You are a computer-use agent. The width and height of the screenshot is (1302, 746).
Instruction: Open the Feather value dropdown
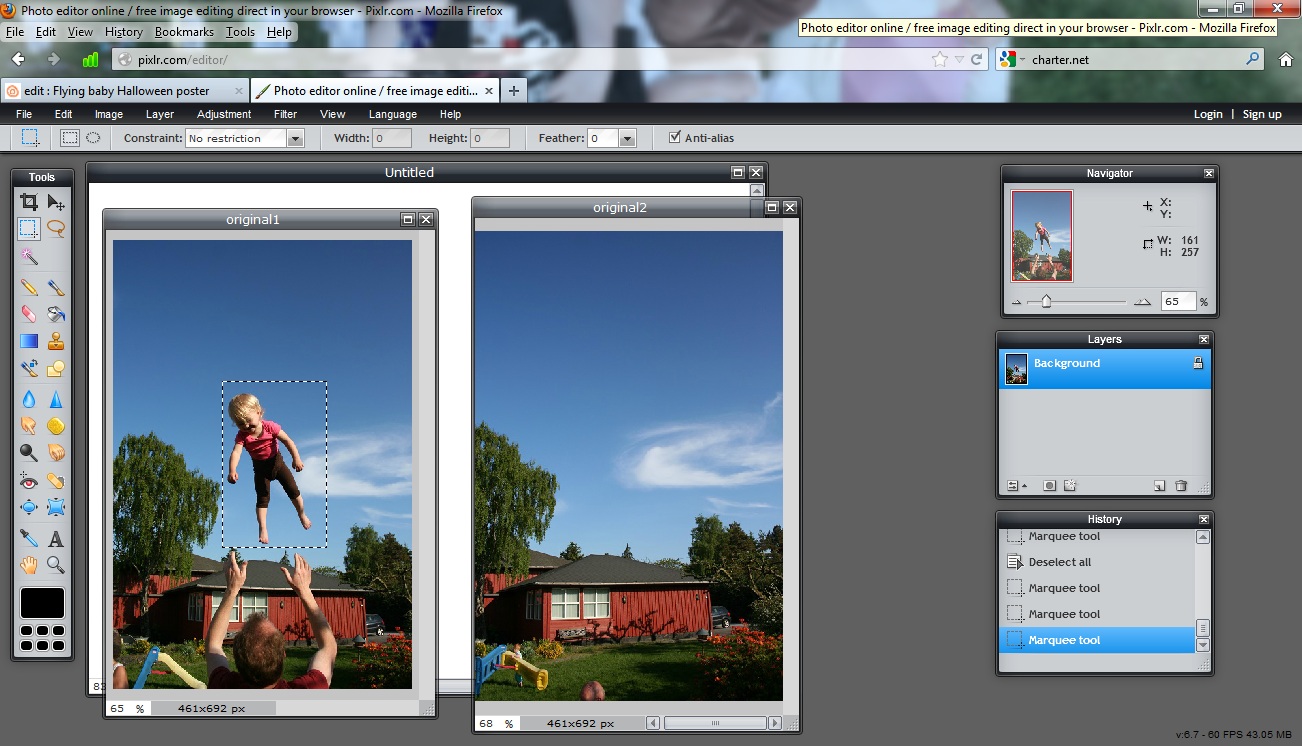point(627,139)
